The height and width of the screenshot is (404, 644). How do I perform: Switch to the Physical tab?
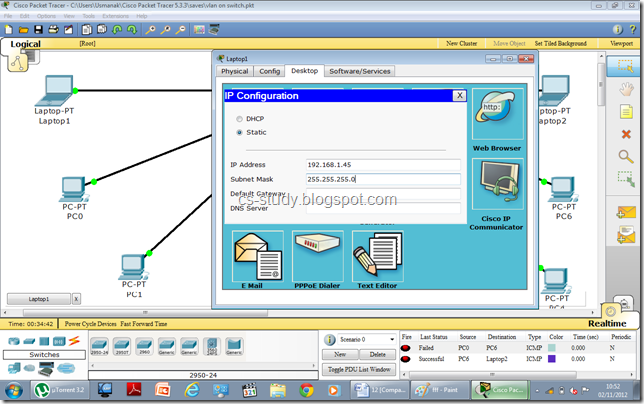tap(235, 71)
